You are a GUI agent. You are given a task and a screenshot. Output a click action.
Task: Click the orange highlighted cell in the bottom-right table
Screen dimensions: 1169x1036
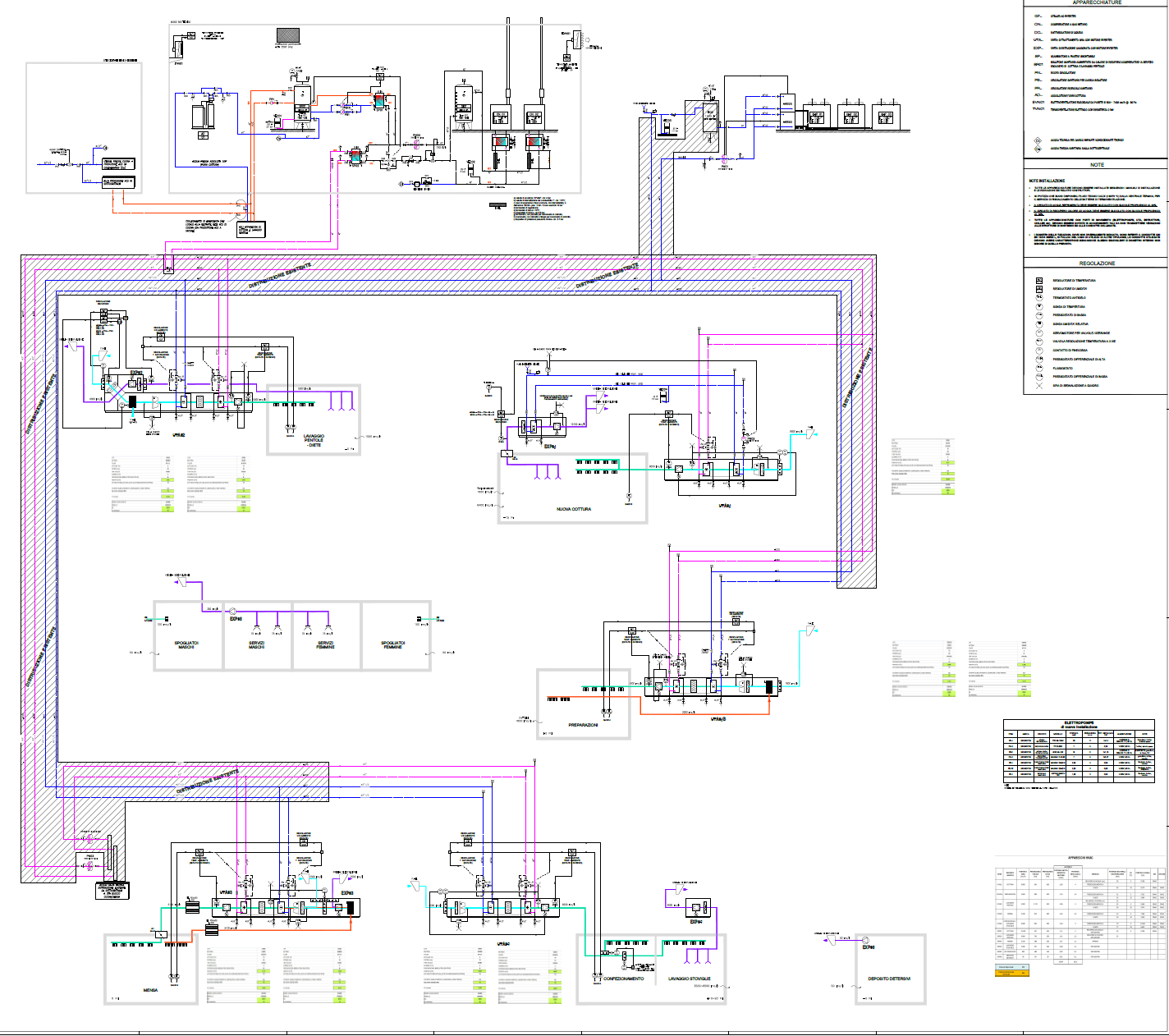pyautogui.click(x=1011, y=972)
